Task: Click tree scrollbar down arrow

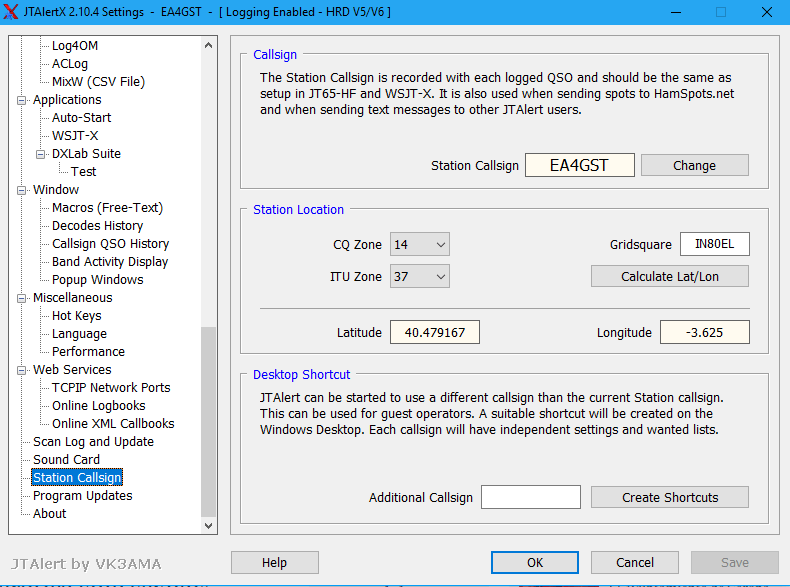Action: coord(209,526)
